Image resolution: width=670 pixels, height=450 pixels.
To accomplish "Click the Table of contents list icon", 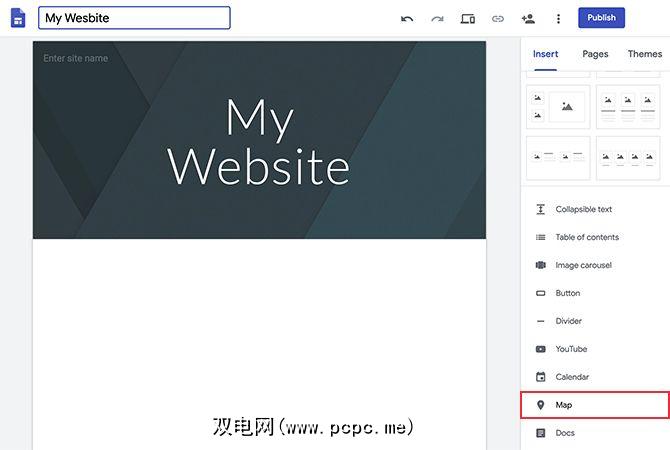I will (x=541, y=237).
